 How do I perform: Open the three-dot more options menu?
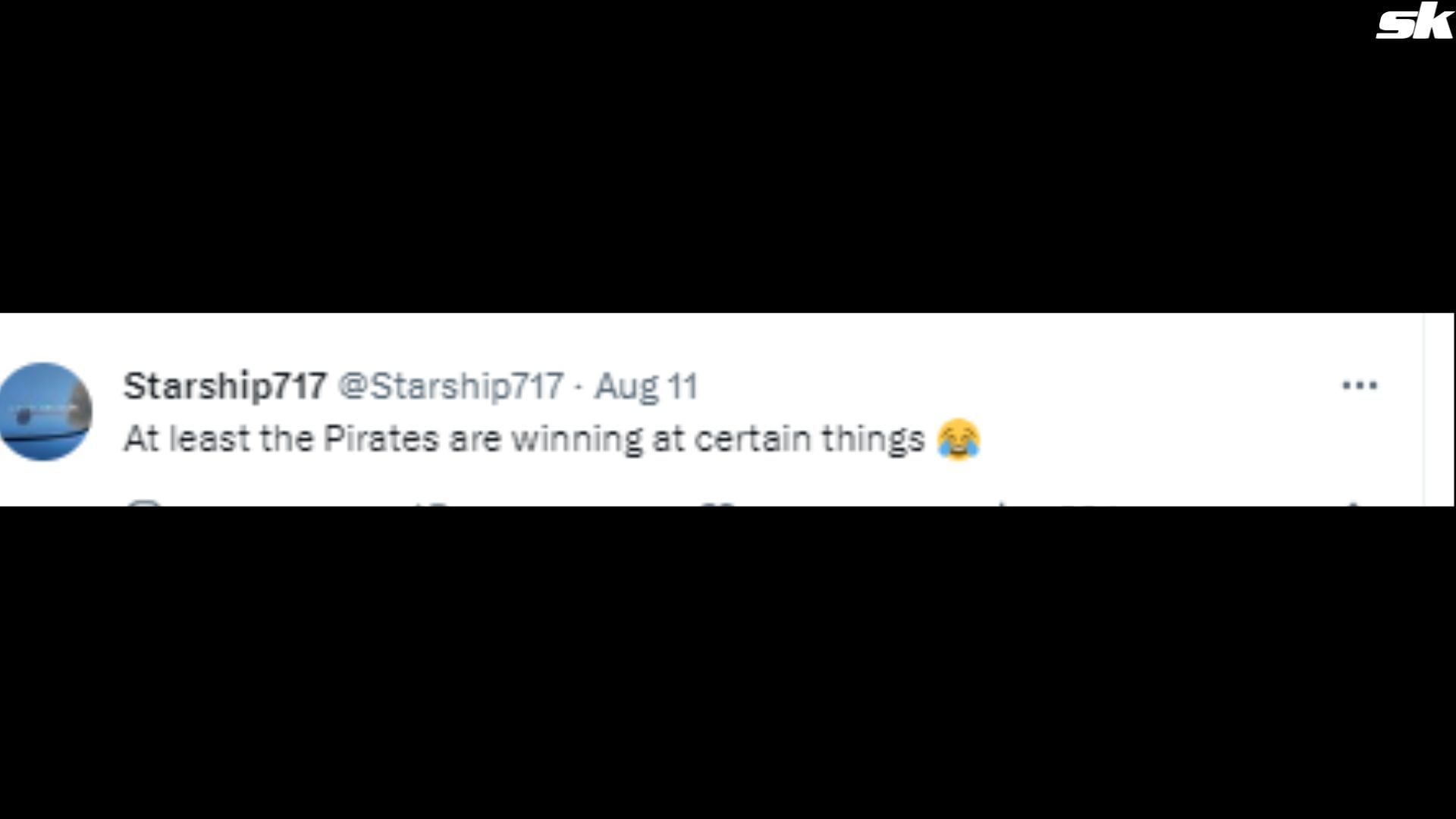[1359, 385]
